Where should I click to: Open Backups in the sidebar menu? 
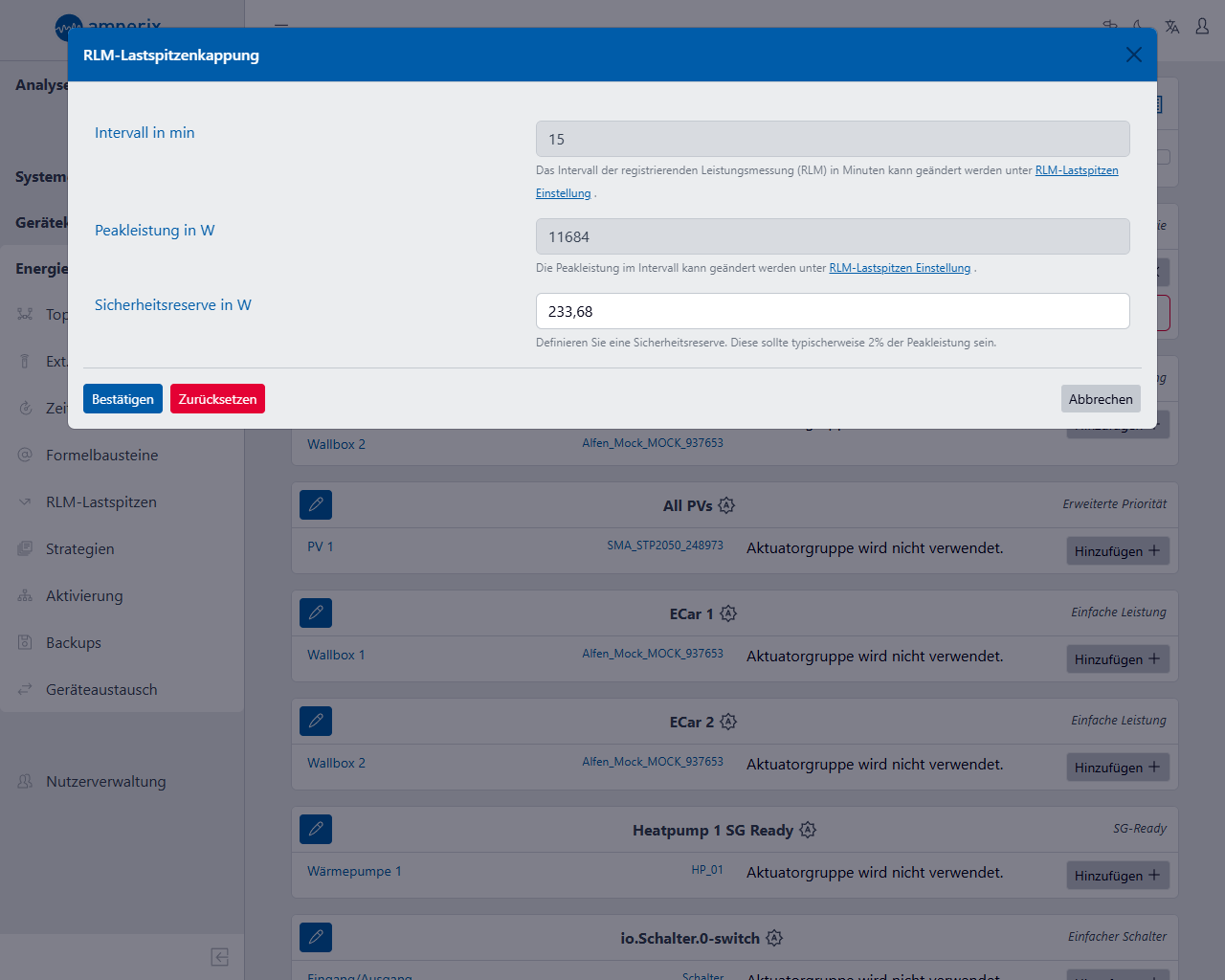pyautogui.click(x=73, y=643)
